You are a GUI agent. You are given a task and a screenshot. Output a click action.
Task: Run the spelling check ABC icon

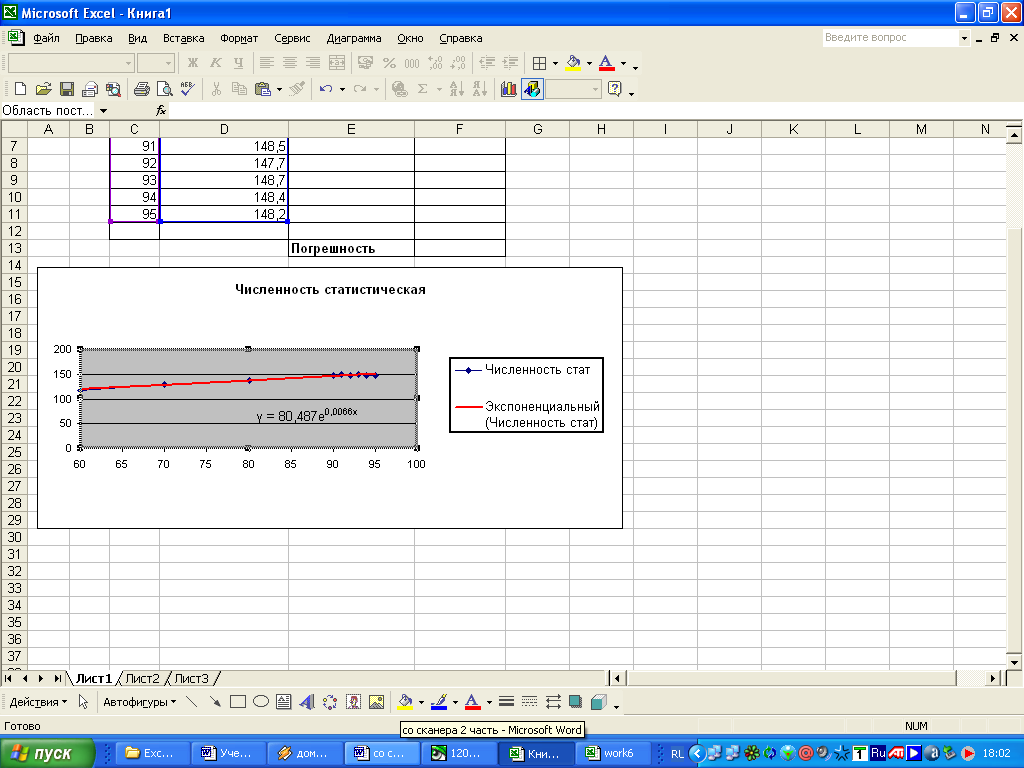[x=187, y=89]
